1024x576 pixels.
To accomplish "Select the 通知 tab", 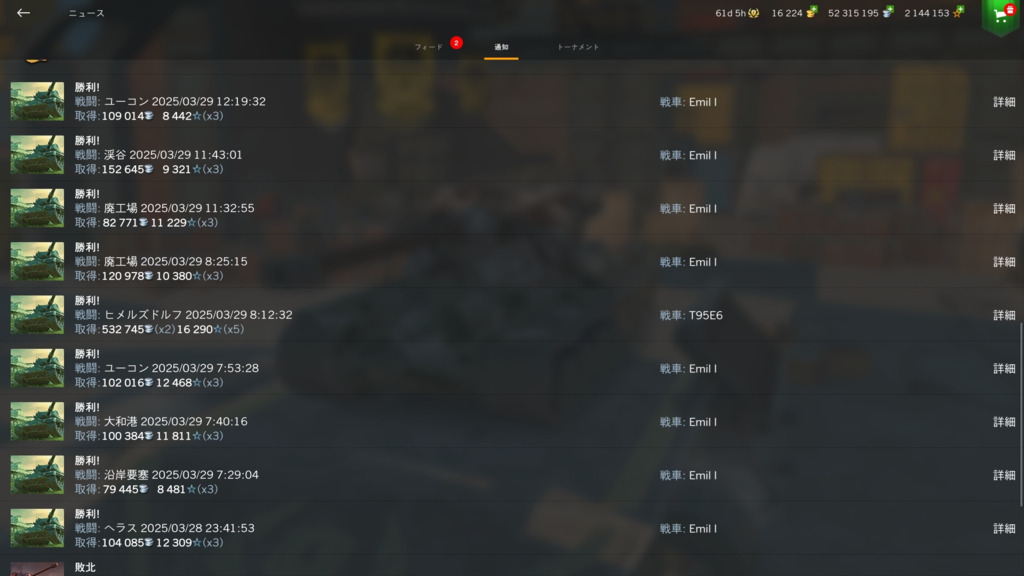I will pyautogui.click(x=501, y=47).
